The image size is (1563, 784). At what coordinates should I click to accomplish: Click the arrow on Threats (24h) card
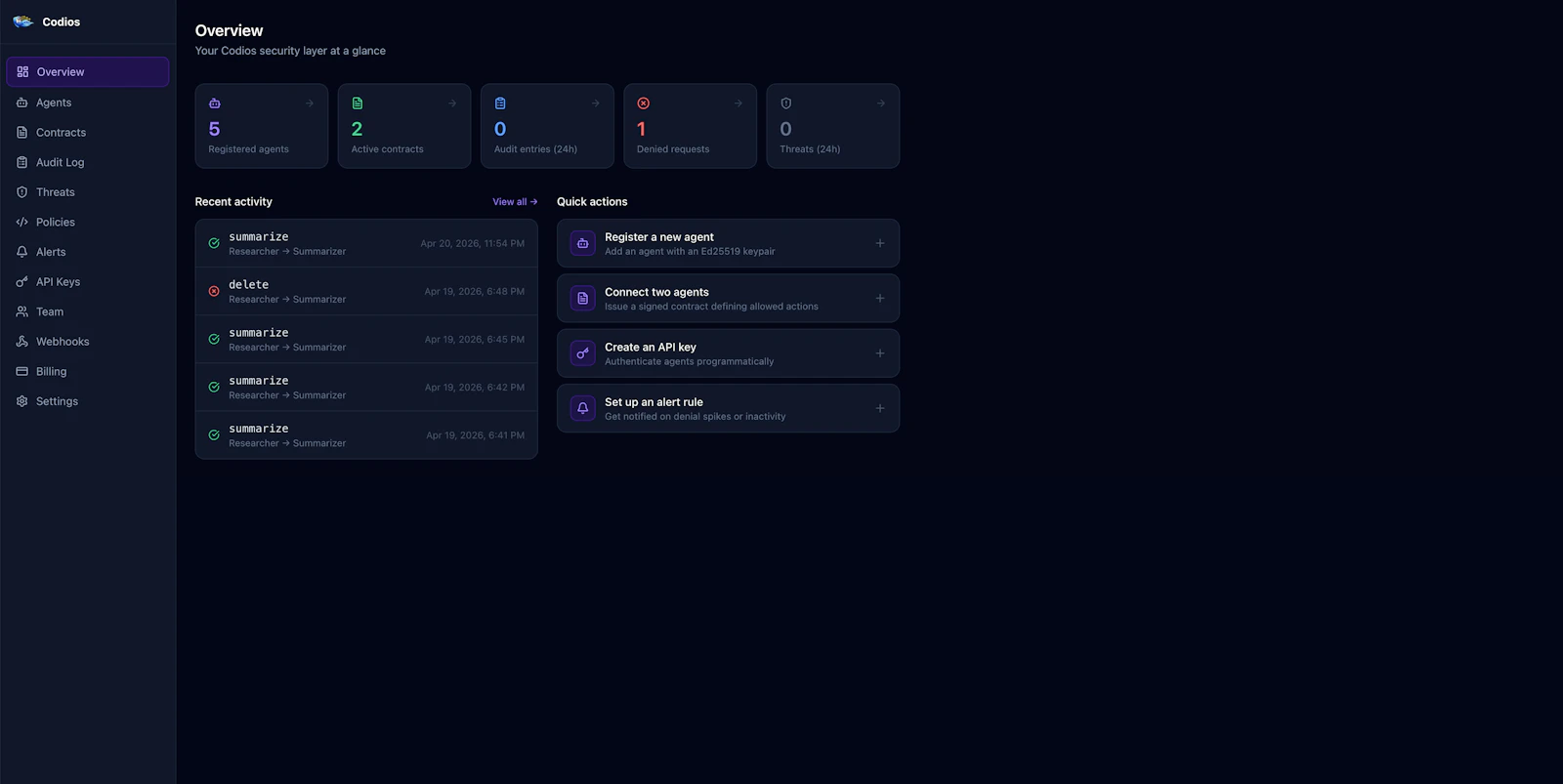pyautogui.click(x=880, y=103)
